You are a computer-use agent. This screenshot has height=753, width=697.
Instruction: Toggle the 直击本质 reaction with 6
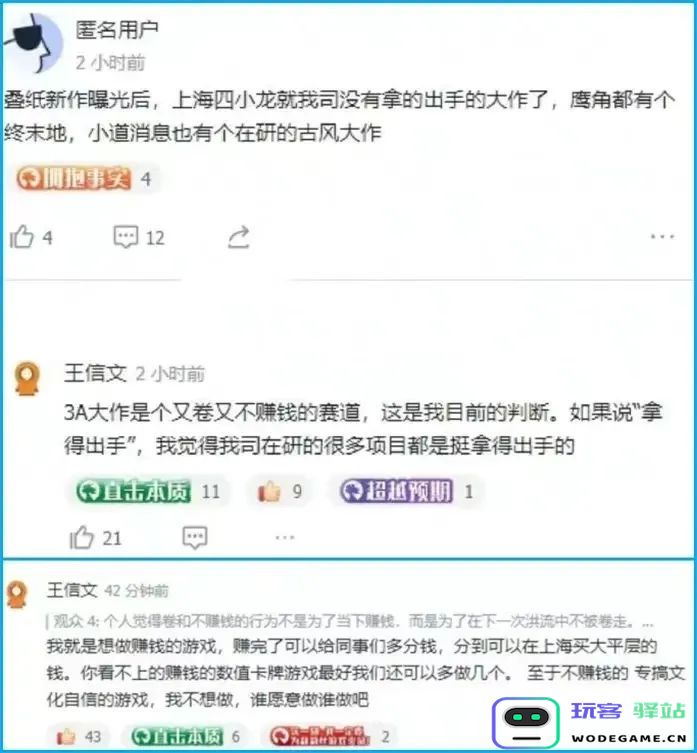coord(185,736)
